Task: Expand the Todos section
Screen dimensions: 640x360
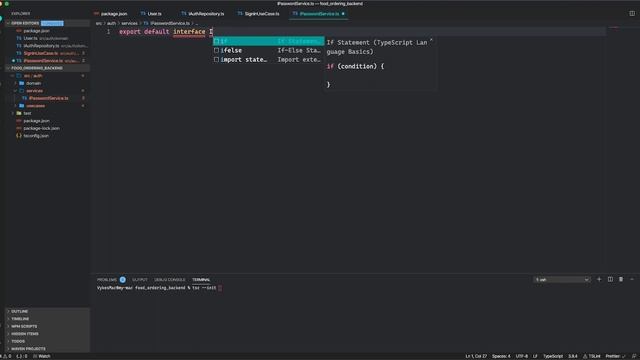Action: click(x=18, y=341)
